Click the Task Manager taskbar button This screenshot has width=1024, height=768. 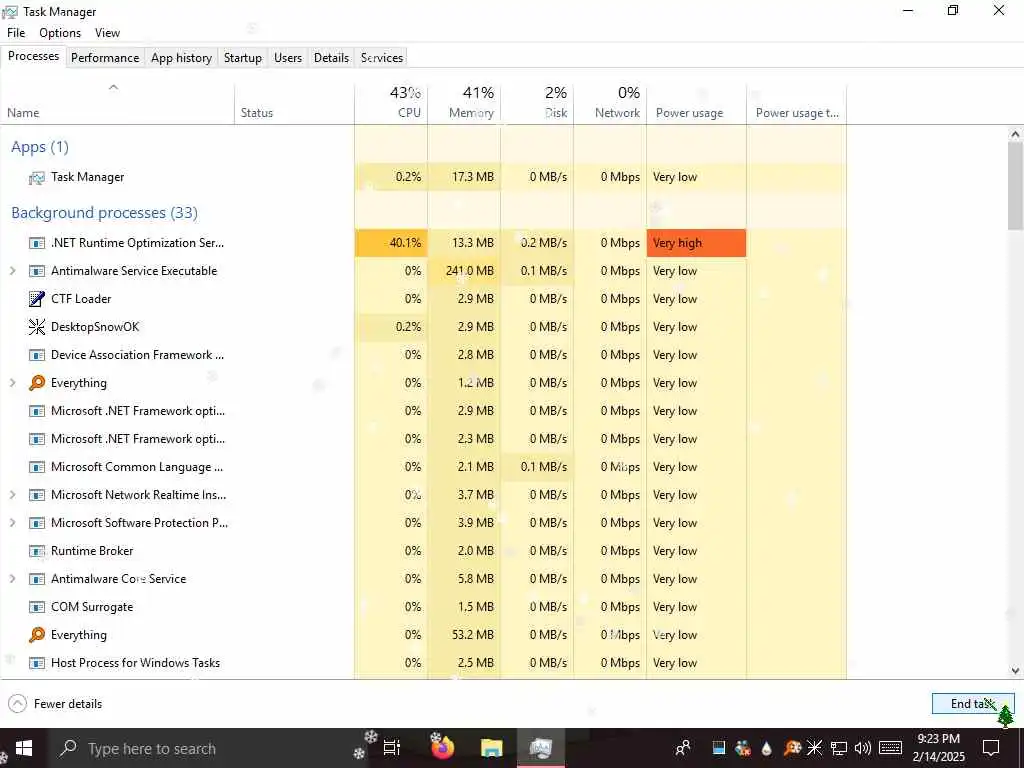541,748
